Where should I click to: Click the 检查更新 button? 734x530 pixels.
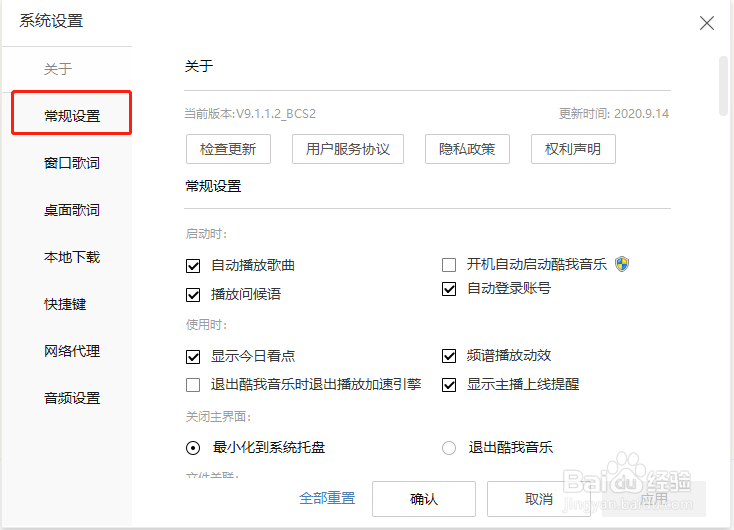pyautogui.click(x=228, y=149)
